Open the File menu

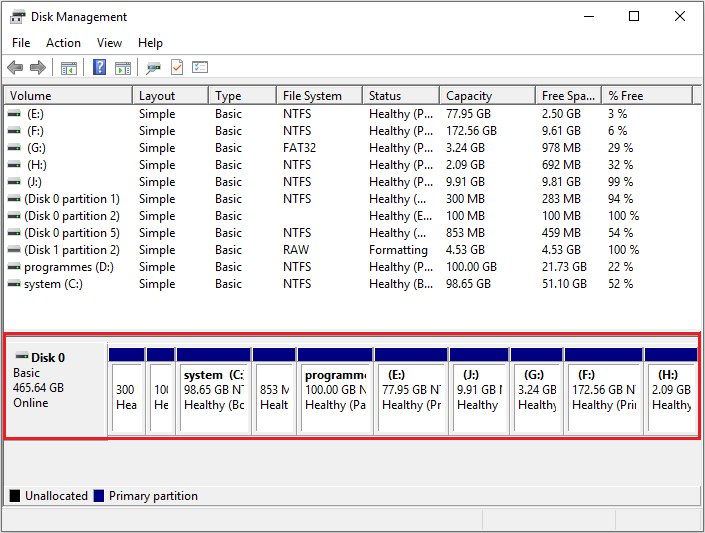pos(21,43)
